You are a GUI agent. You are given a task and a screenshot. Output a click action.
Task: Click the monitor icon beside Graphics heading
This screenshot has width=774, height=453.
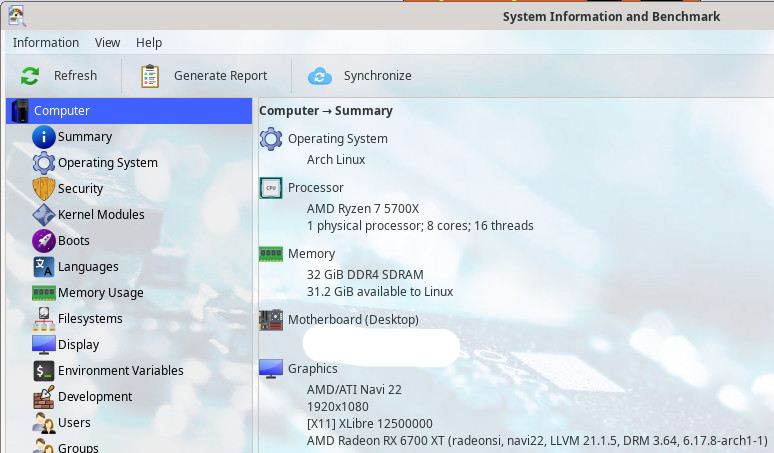tap(271, 369)
